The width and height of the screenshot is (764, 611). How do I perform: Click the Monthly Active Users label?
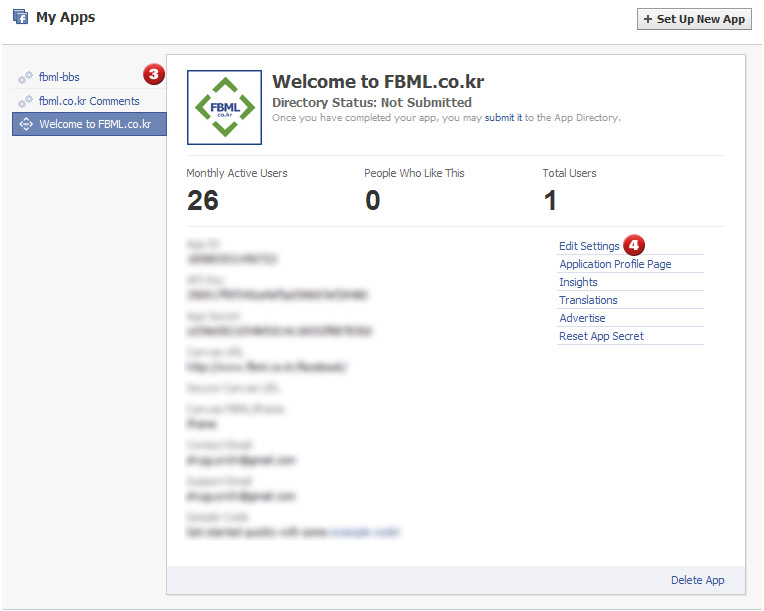(236, 173)
